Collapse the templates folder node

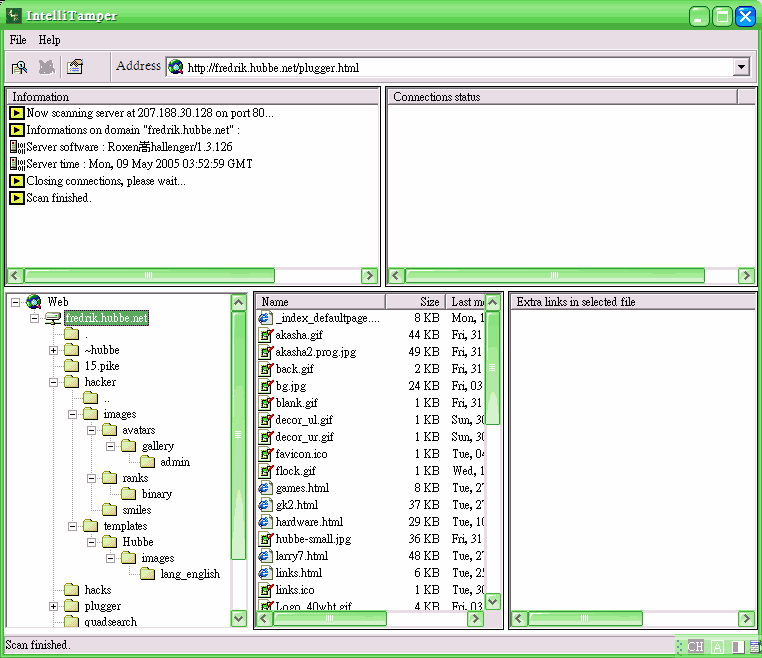[x=72, y=526]
